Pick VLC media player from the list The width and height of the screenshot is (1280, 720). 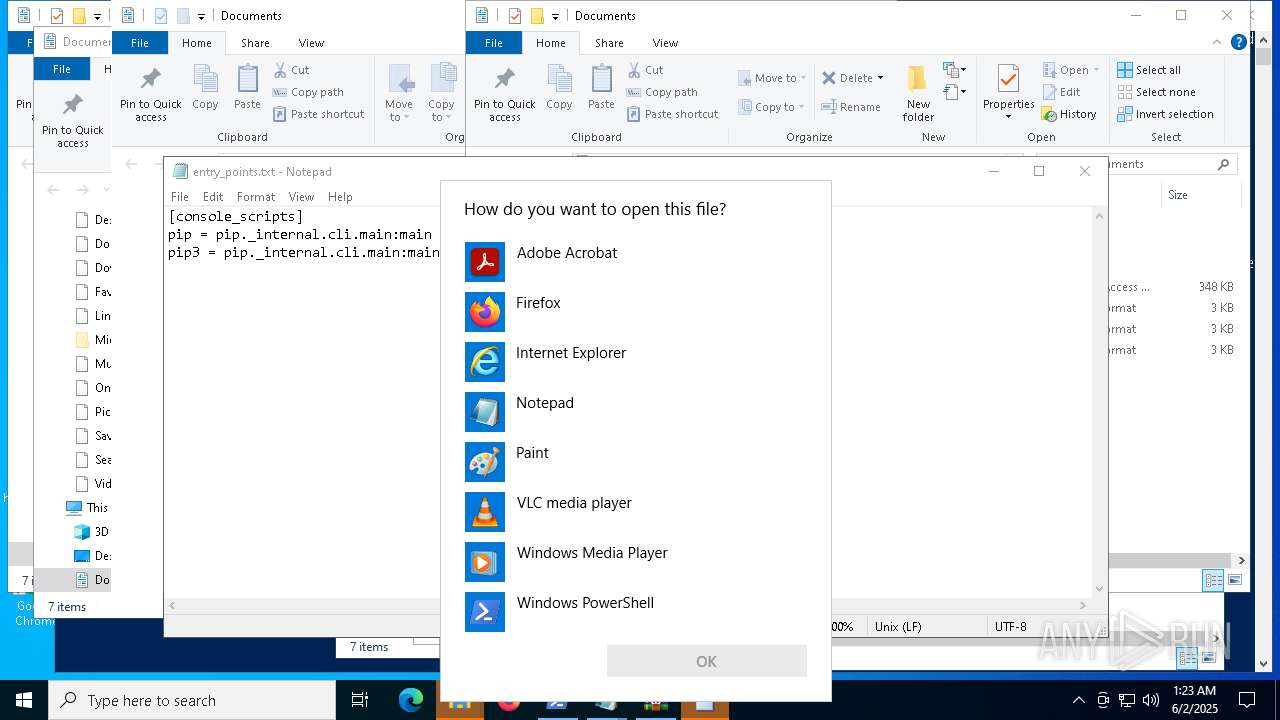tap(636, 512)
